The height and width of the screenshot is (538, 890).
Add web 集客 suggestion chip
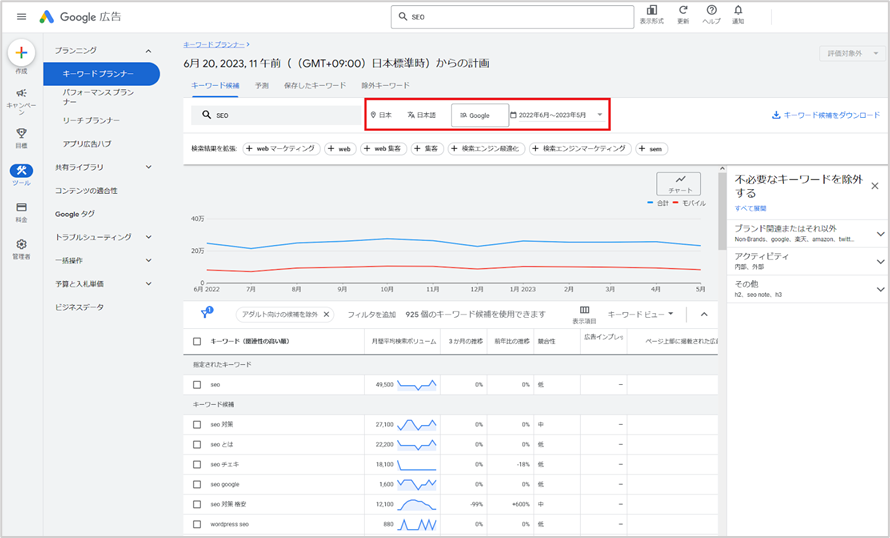[384, 149]
